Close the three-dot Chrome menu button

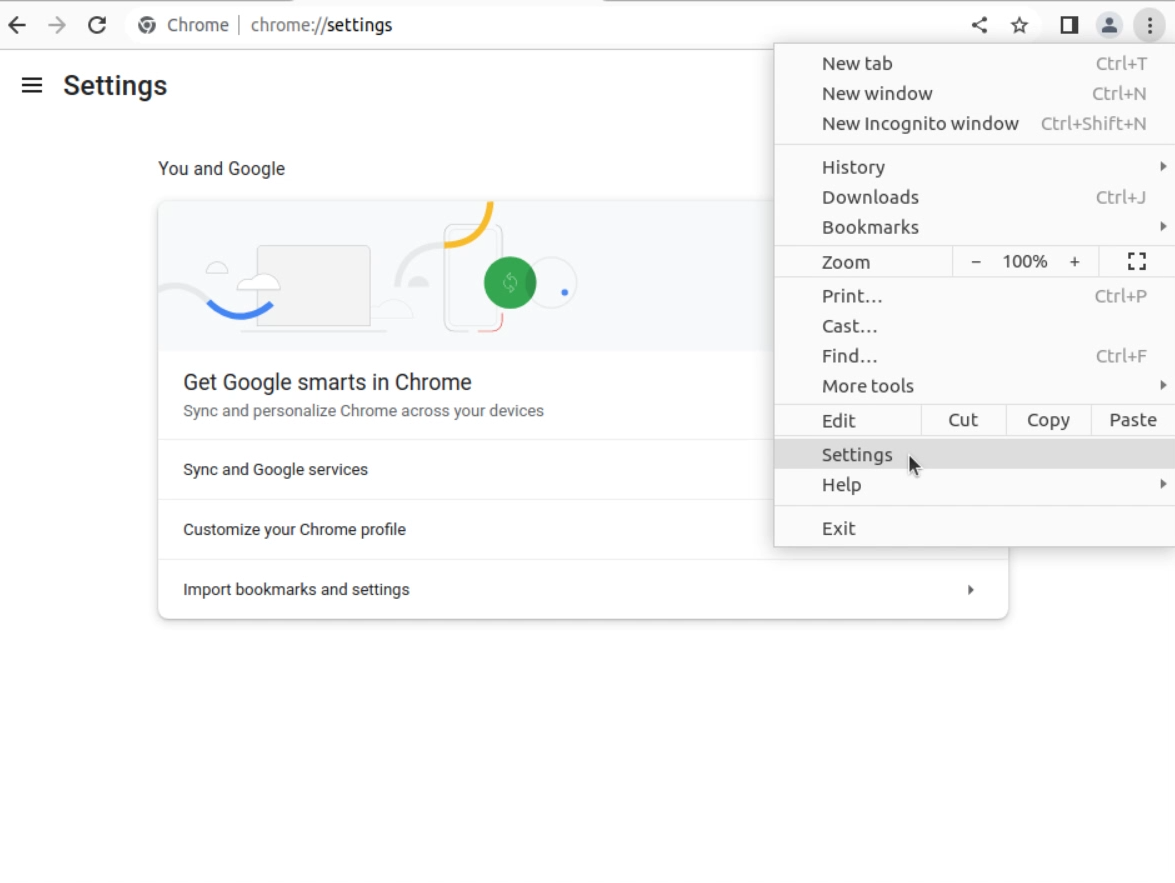(1150, 25)
